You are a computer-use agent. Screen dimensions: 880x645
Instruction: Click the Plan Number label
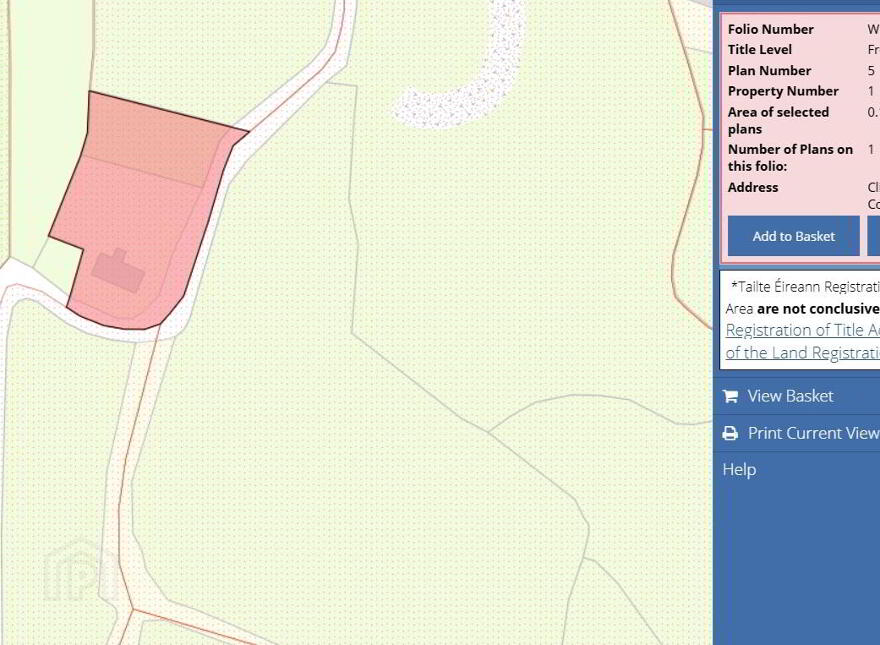tap(769, 71)
